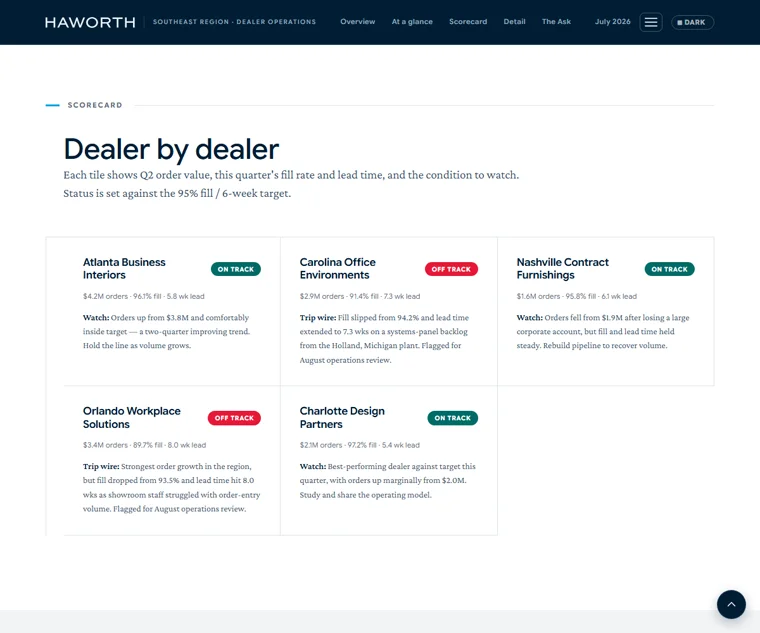This screenshot has height=633, width=760.
Task: Click Nashville's Watch note about $1.9M orders
Action: [603, 332]
